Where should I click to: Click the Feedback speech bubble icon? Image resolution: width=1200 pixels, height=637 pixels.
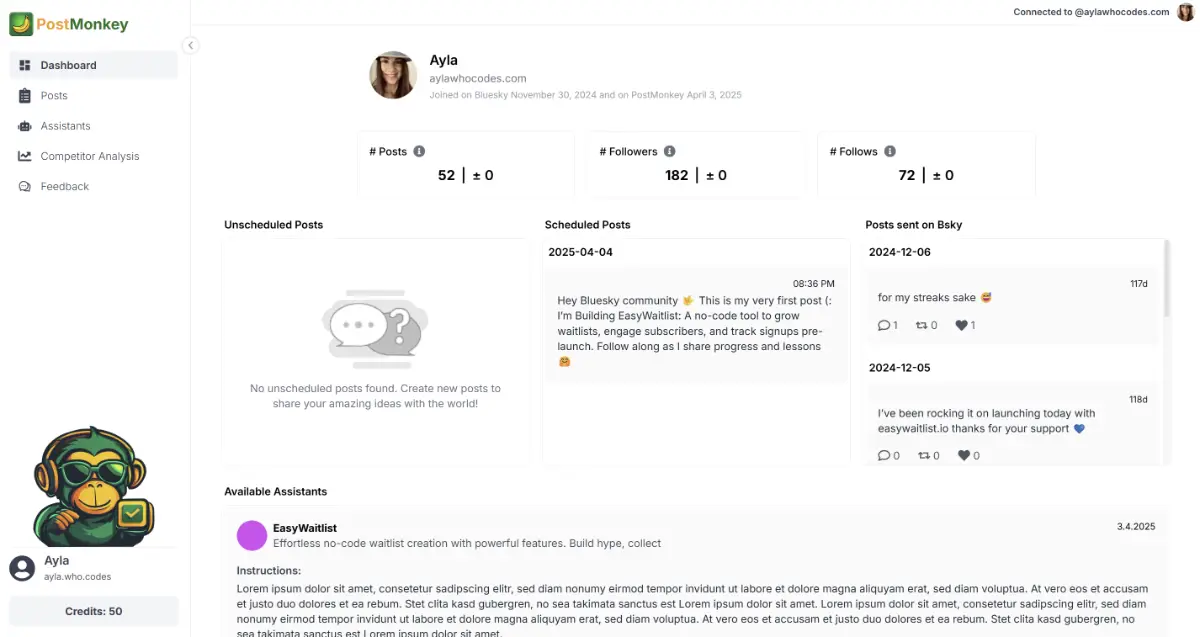click(25, 187)
